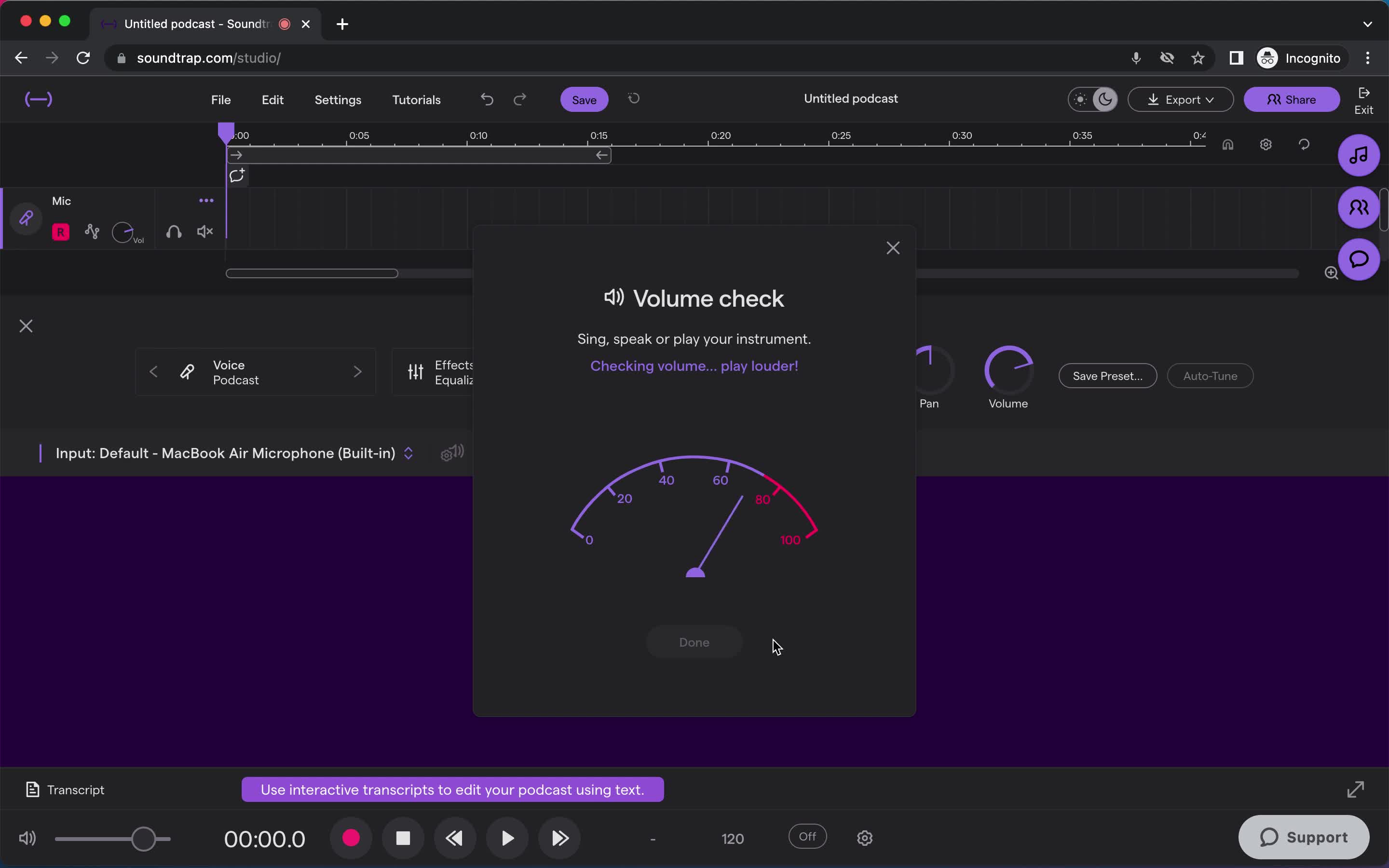Close the Volume check dialog
1389x868 pixels.
[893, 248]
